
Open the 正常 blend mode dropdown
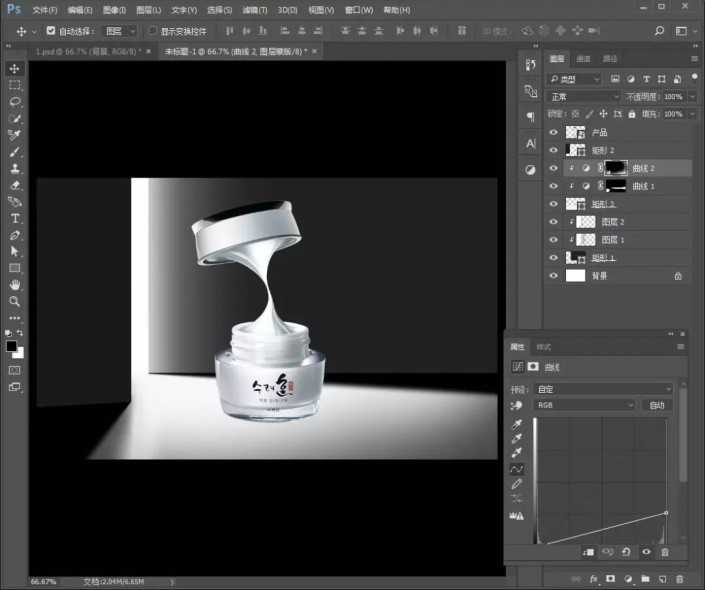tap(584, 97)
